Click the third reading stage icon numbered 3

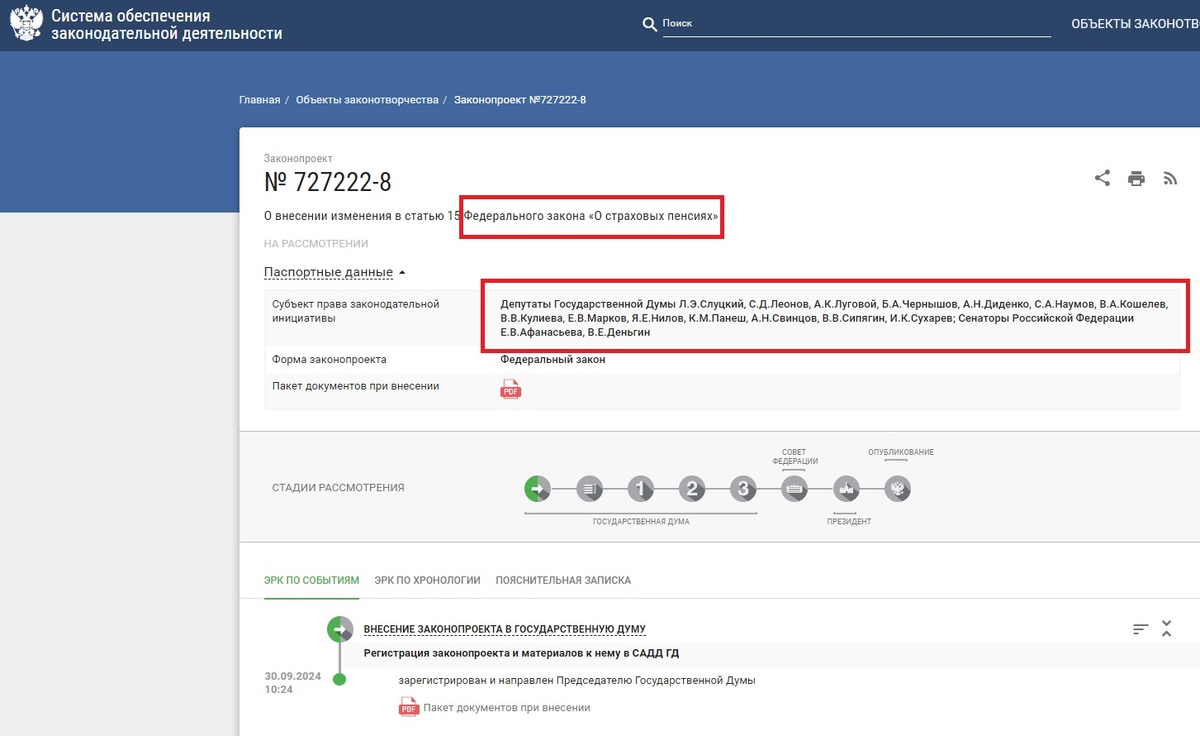pos(743,489)
